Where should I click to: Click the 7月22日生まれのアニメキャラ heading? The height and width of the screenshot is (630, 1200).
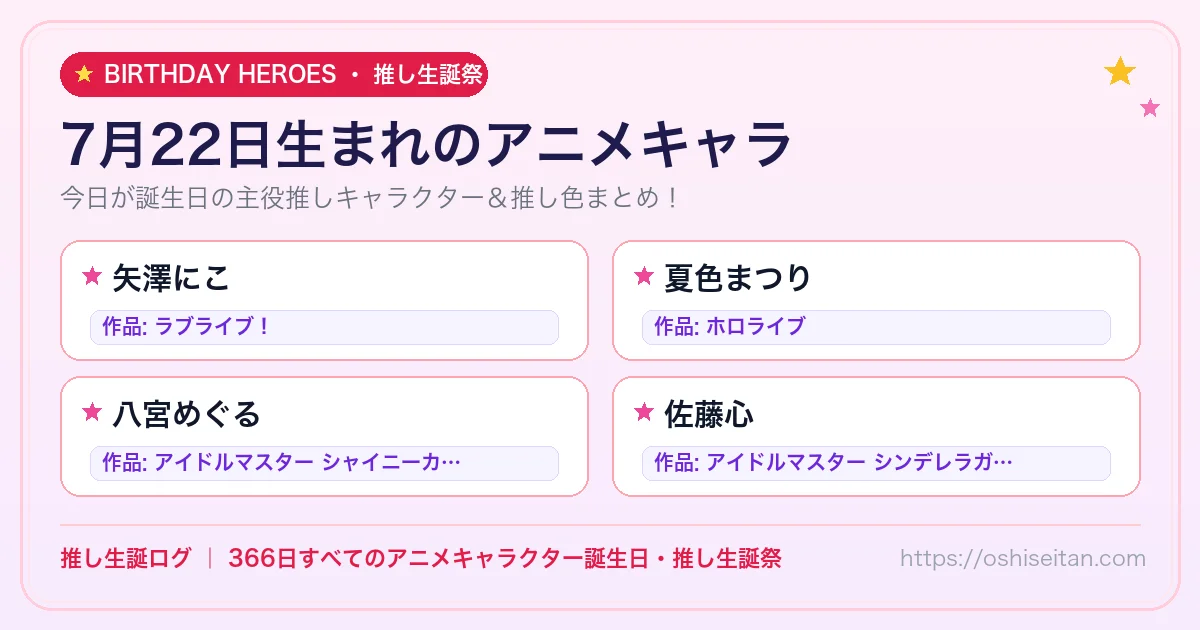click(427, 144)
